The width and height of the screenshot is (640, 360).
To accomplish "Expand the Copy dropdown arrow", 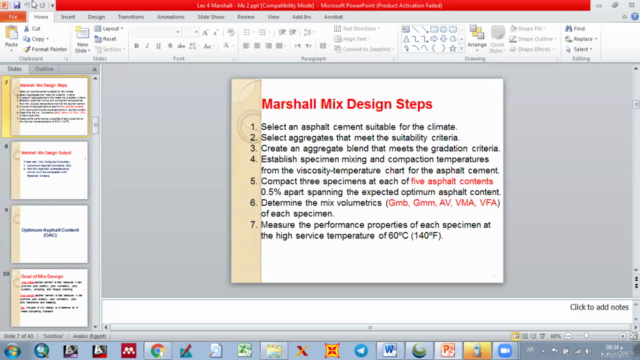I will click(x=48, y=39).
